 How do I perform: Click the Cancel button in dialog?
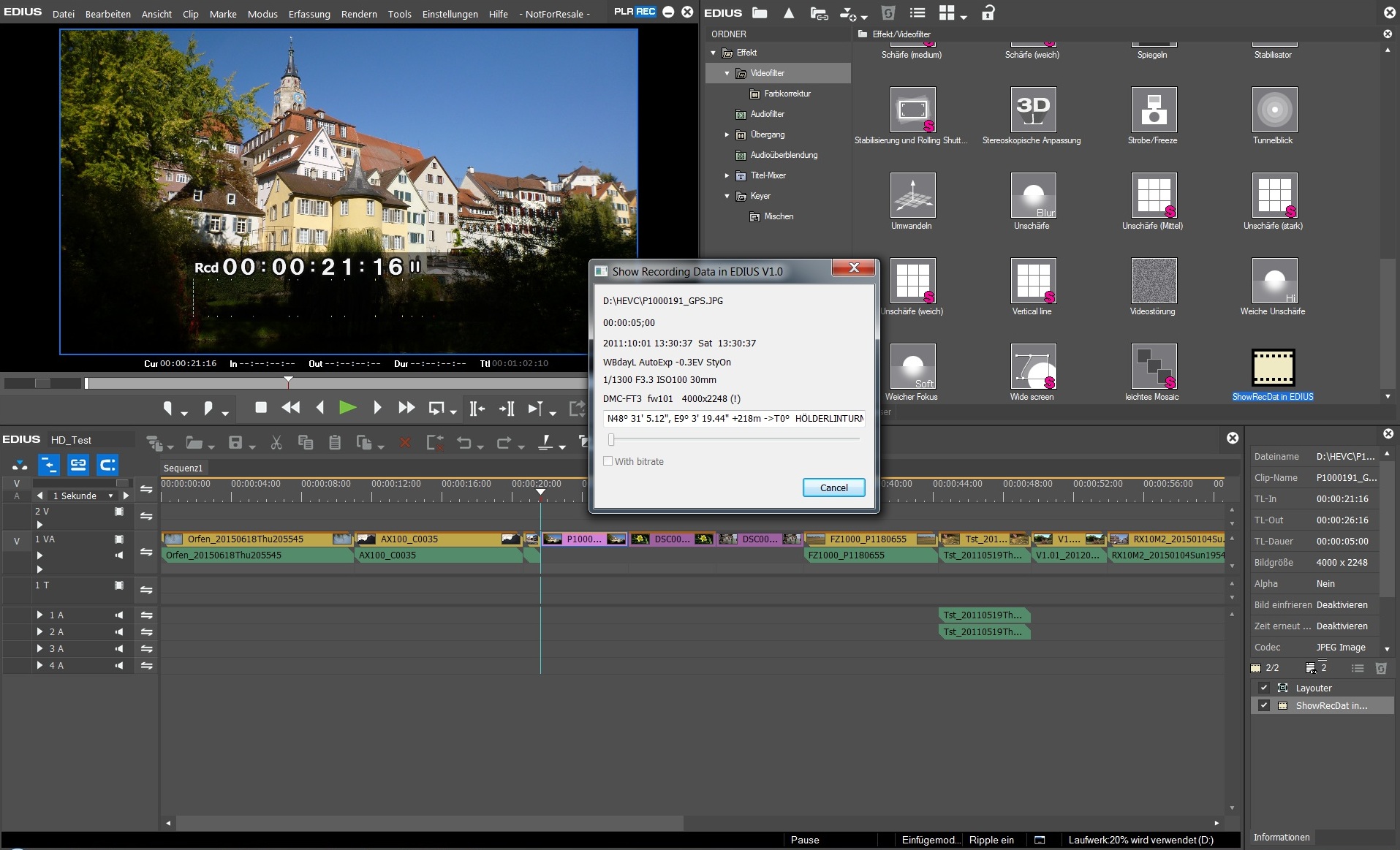pos(833,487)
